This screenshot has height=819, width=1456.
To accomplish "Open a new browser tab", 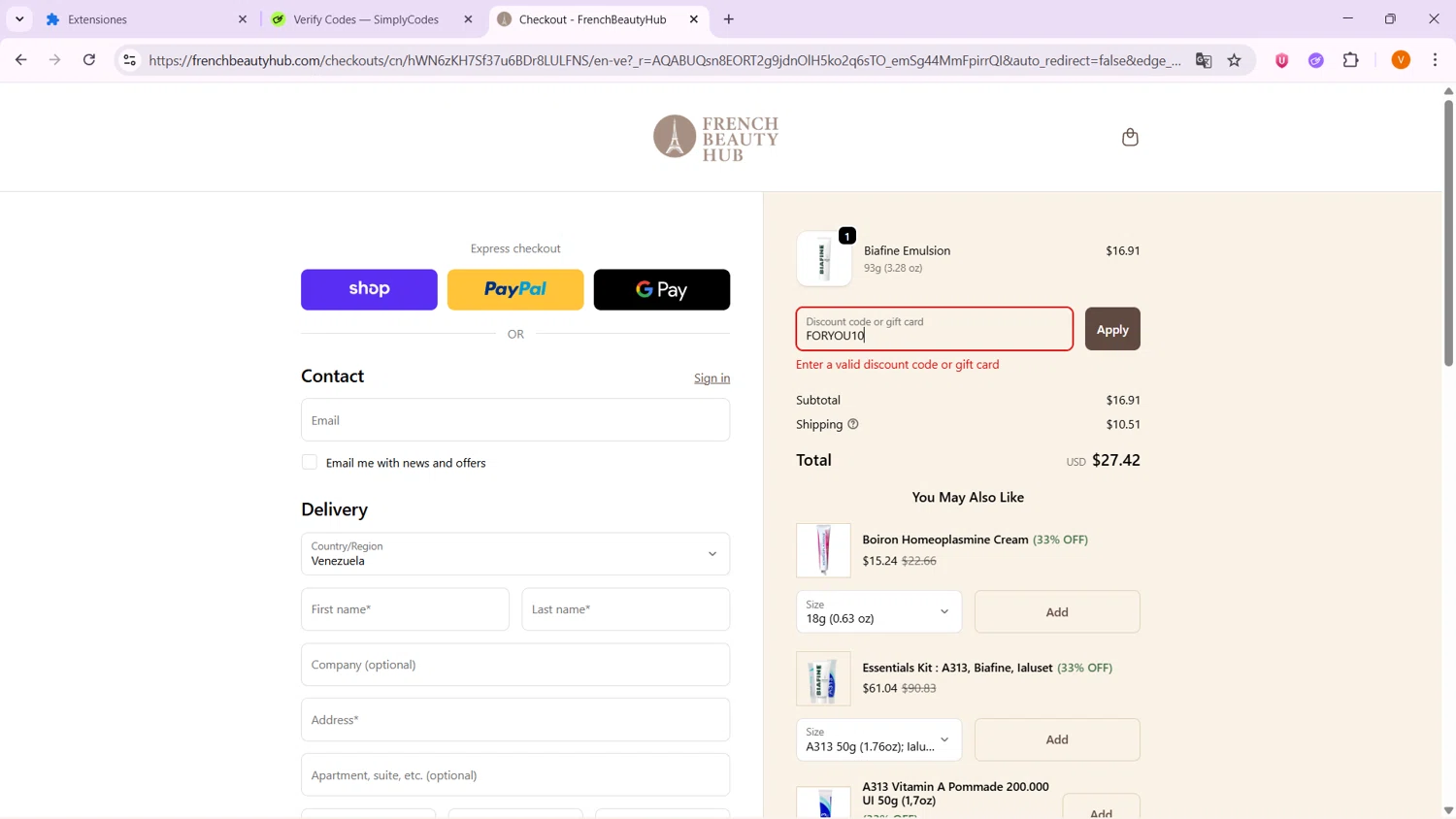I will [729, 19].
